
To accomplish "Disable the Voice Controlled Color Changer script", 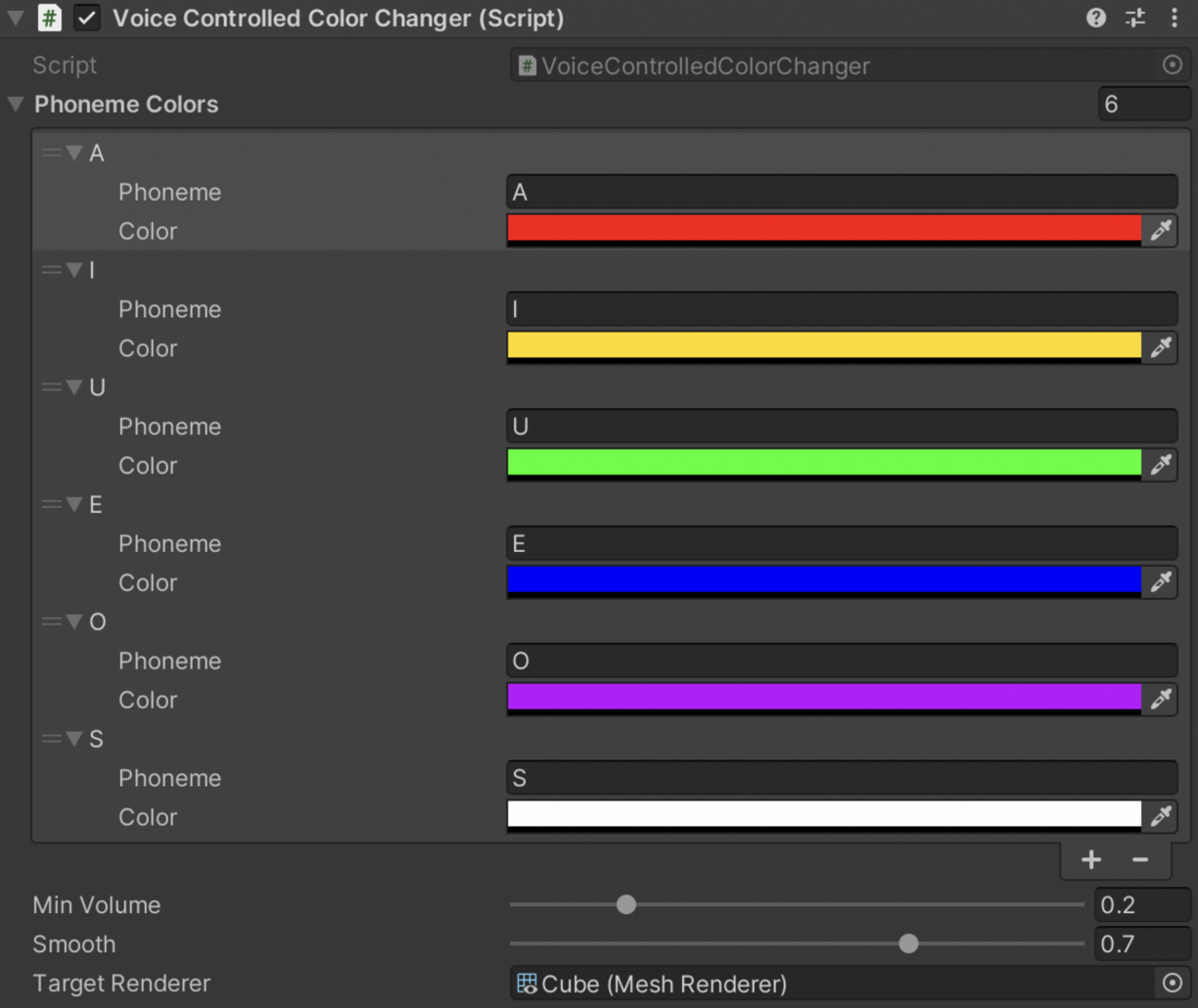I will (87, 18).
